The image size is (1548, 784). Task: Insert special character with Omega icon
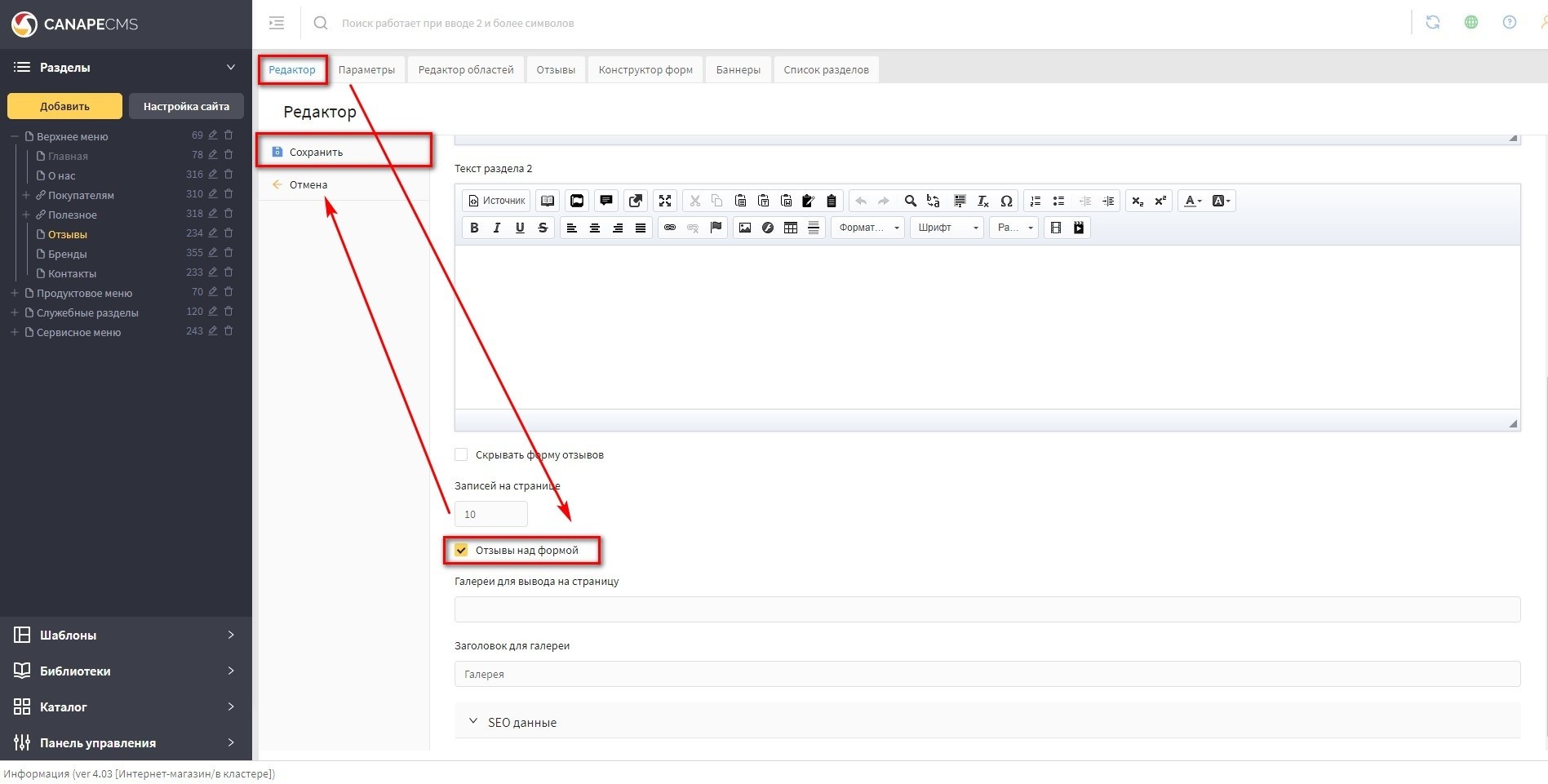[1006, 202]
